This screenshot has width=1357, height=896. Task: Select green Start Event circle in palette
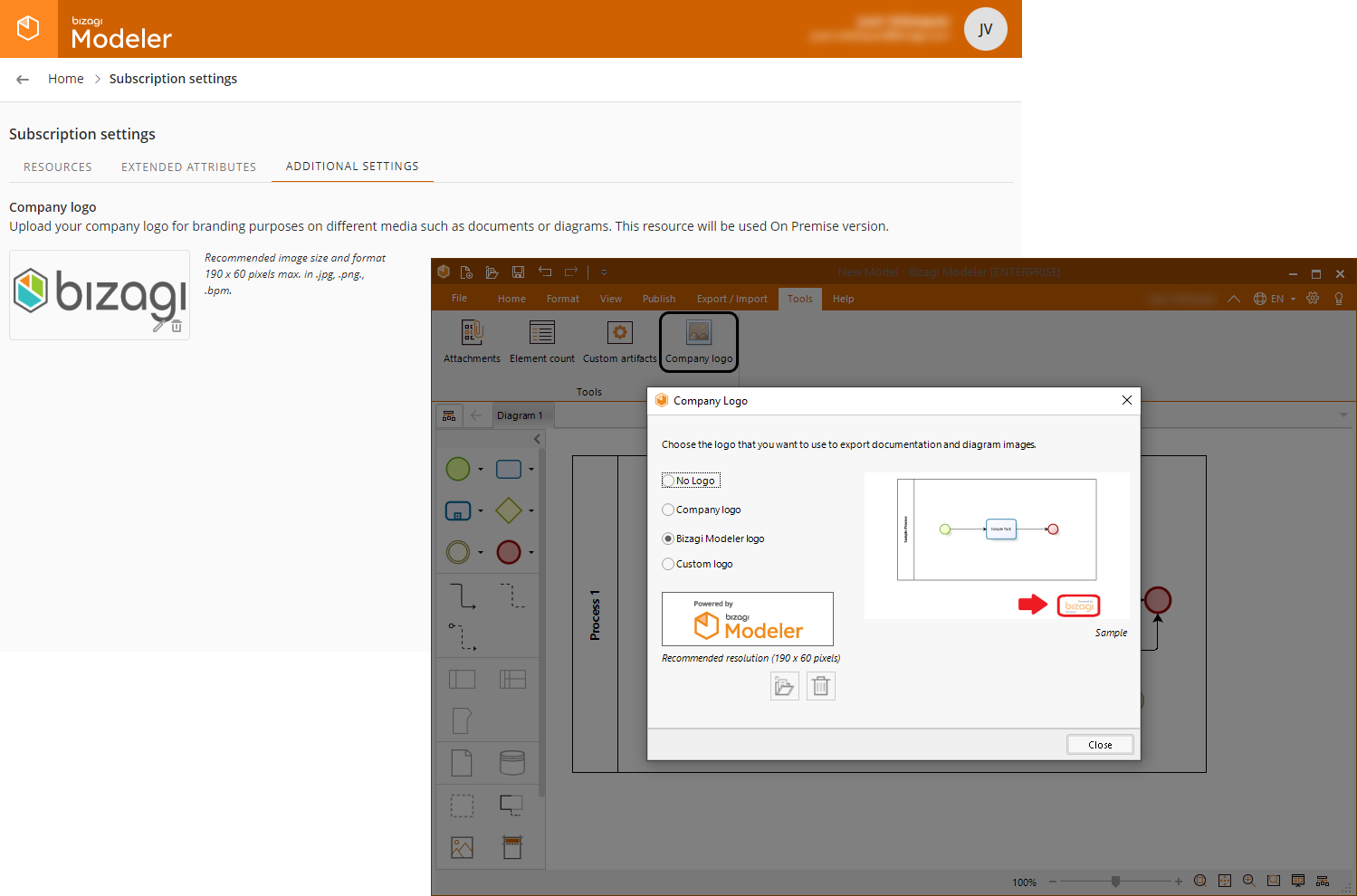458,469
